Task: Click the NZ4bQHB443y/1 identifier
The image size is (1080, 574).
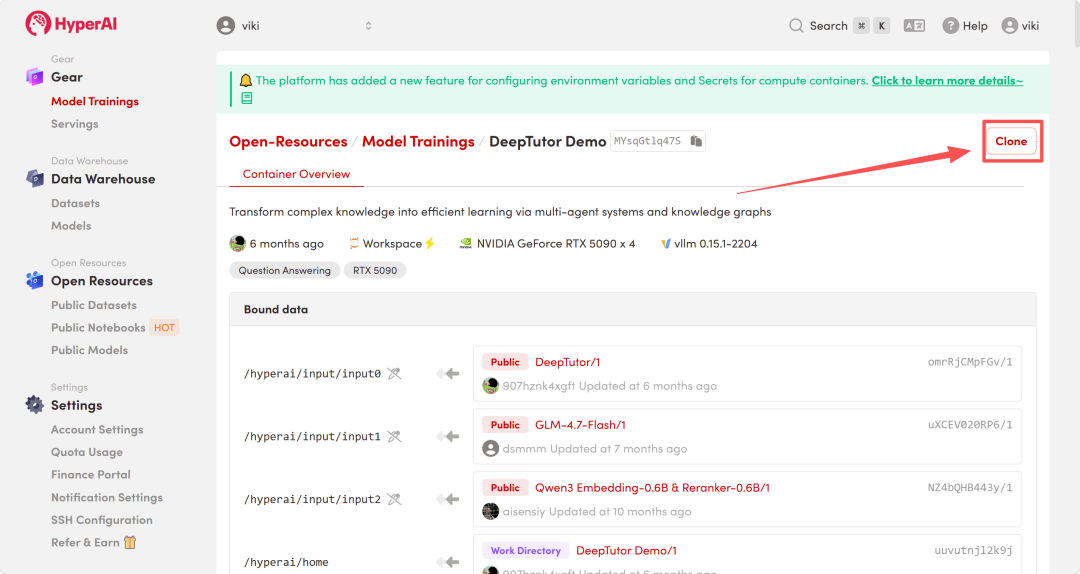Action: (970, 487)
